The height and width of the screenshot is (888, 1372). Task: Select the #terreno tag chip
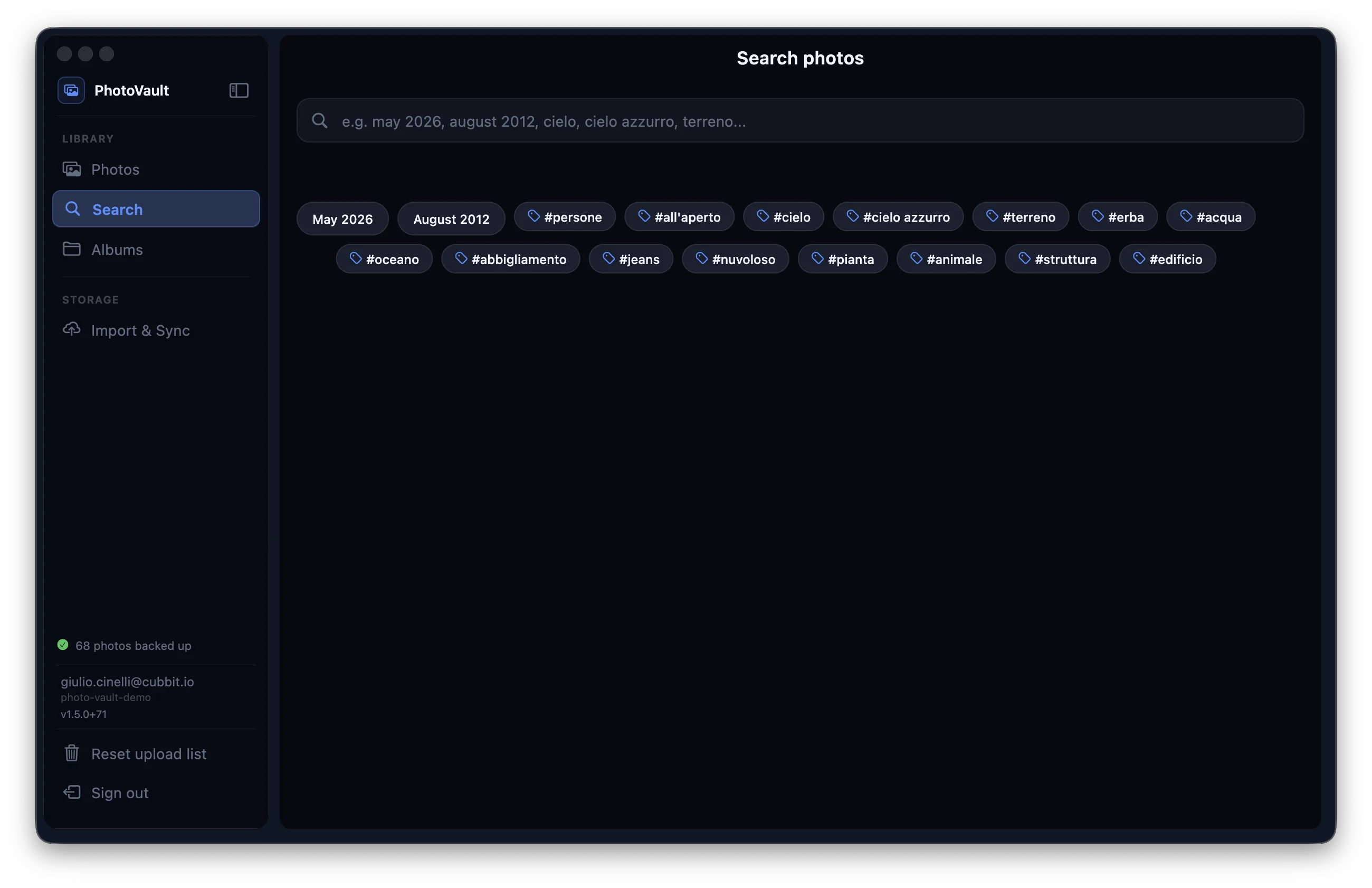1021,216
